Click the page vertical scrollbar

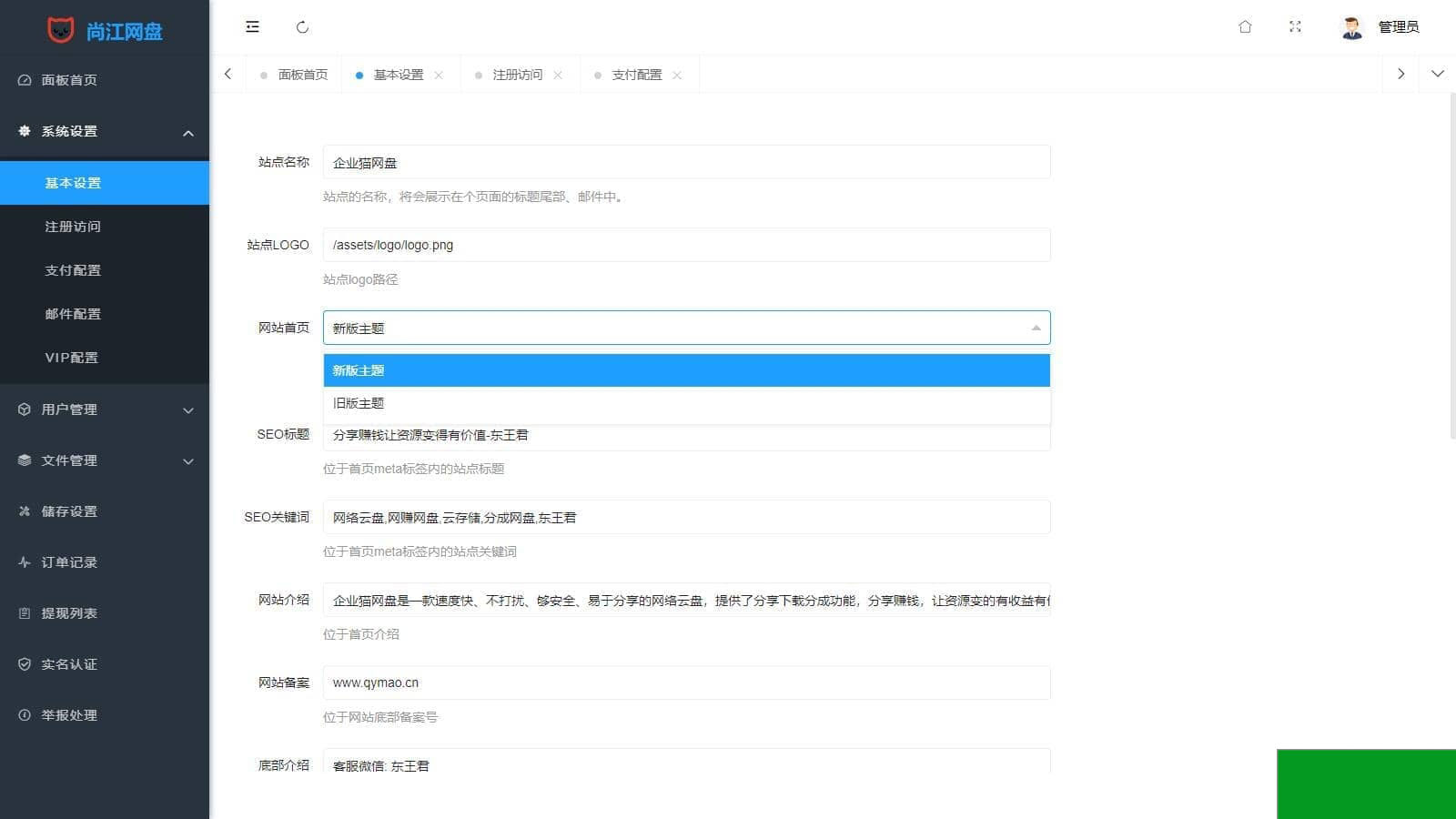coord(1452,265)
